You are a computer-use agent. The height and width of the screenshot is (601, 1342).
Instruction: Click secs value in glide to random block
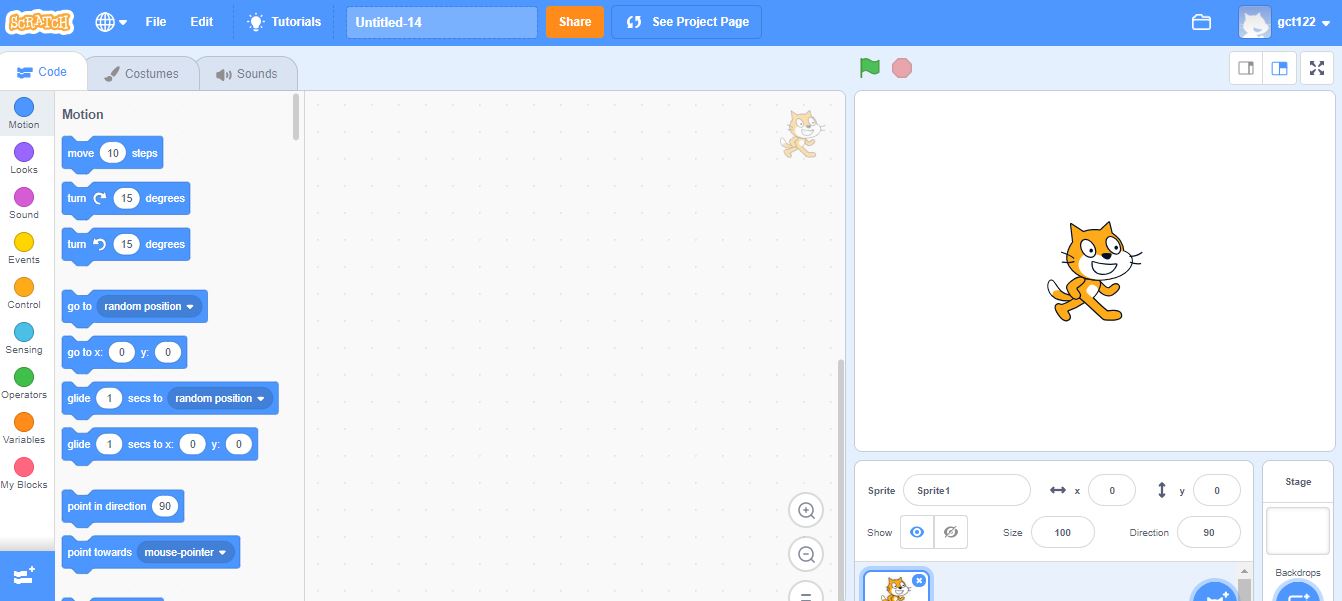109,398
